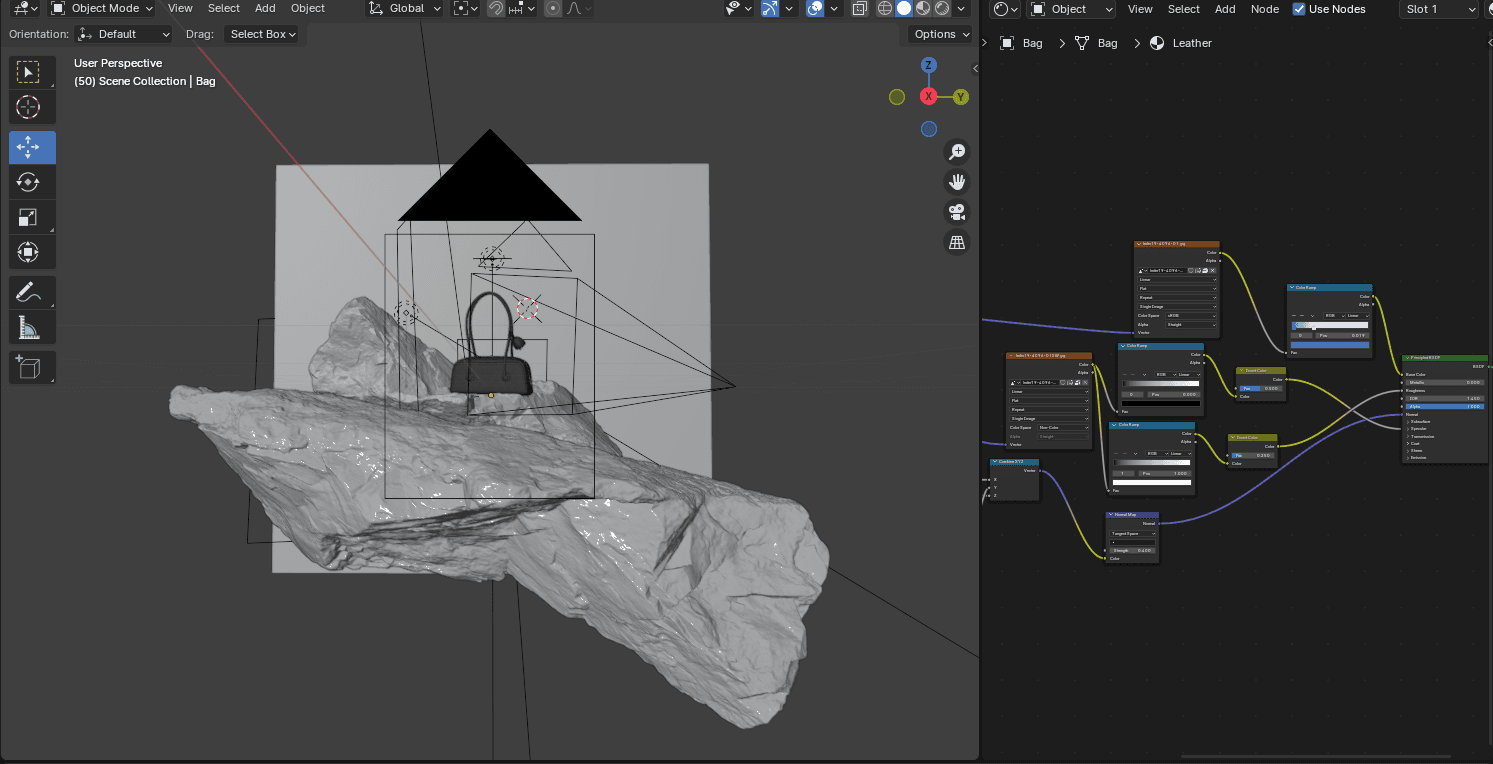This screenshot has height=764, width=1493.
Task: Choose the Measure tool
Action: click(28, 327)
